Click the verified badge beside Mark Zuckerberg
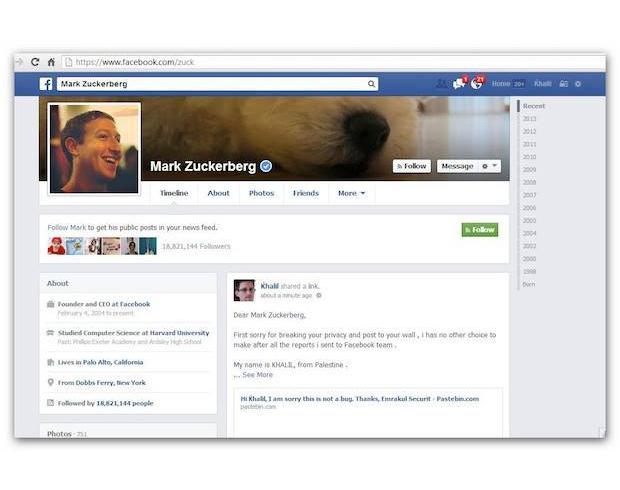Screen dimensions: 620x490 click(x=266, y=166)
